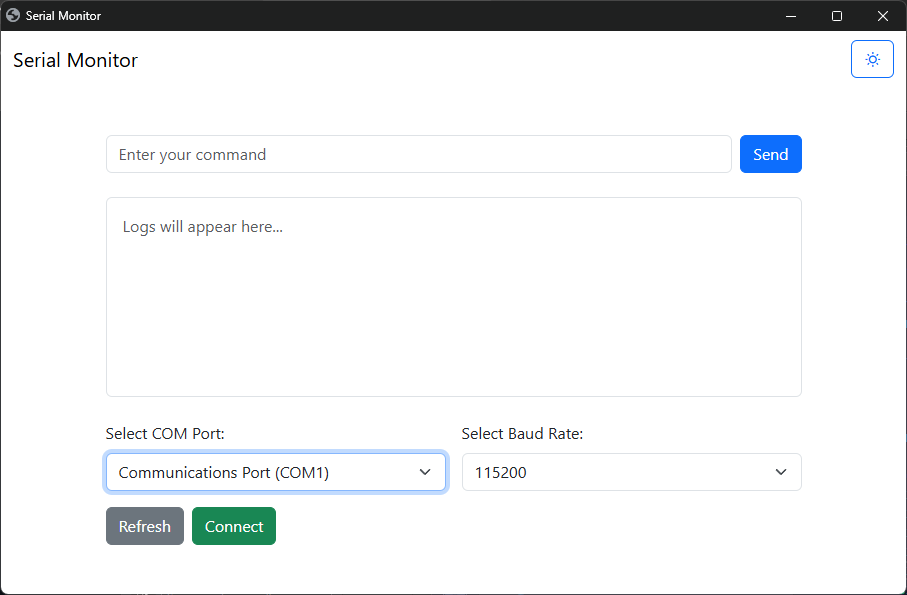This screenshot has height=595, width=907.
Task: Refresh the list of COM ports
Action: click(x=145, y=526)
